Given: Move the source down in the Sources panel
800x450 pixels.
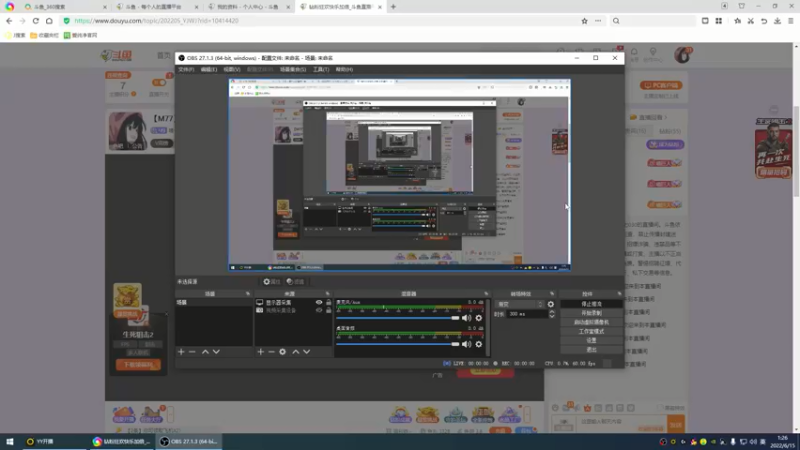Looking at the screenshot, I should [x=307, y=352].
